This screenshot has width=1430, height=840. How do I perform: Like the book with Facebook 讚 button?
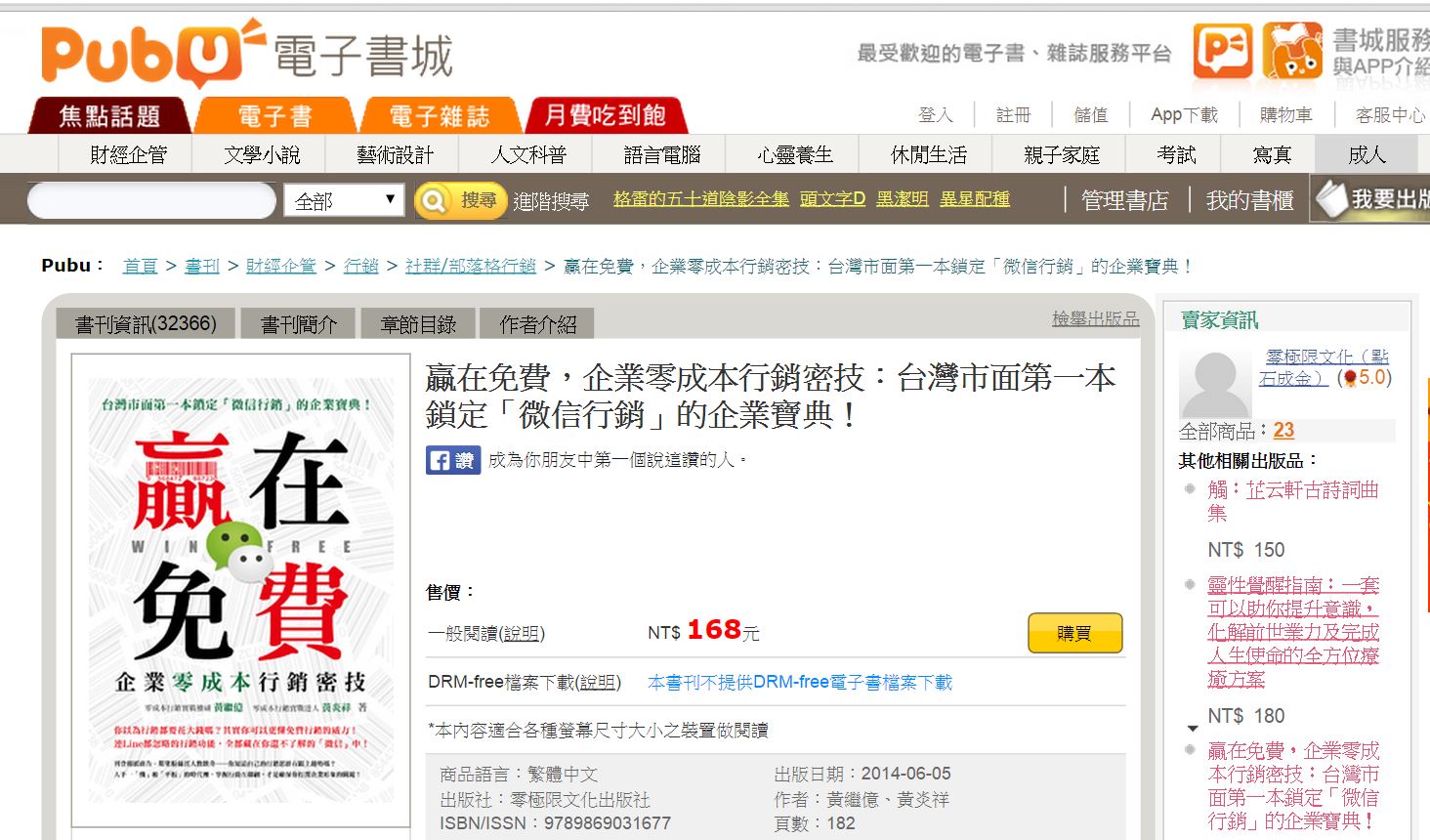(453, 460)
